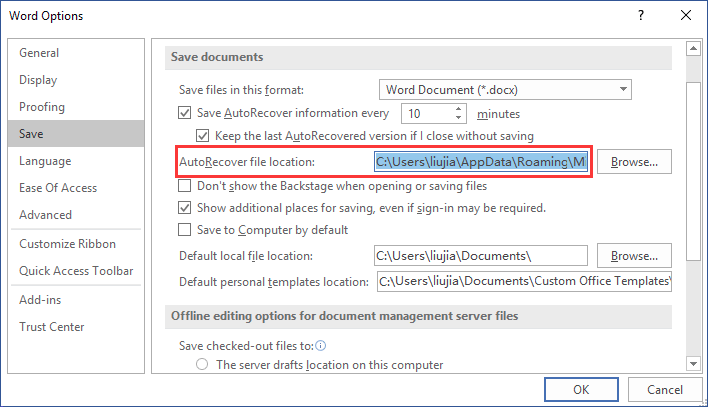The height and width of the screenshot is (407, 708).
Task: Increase AutoRecover minutes with up arrow
Action: [459, 109]
